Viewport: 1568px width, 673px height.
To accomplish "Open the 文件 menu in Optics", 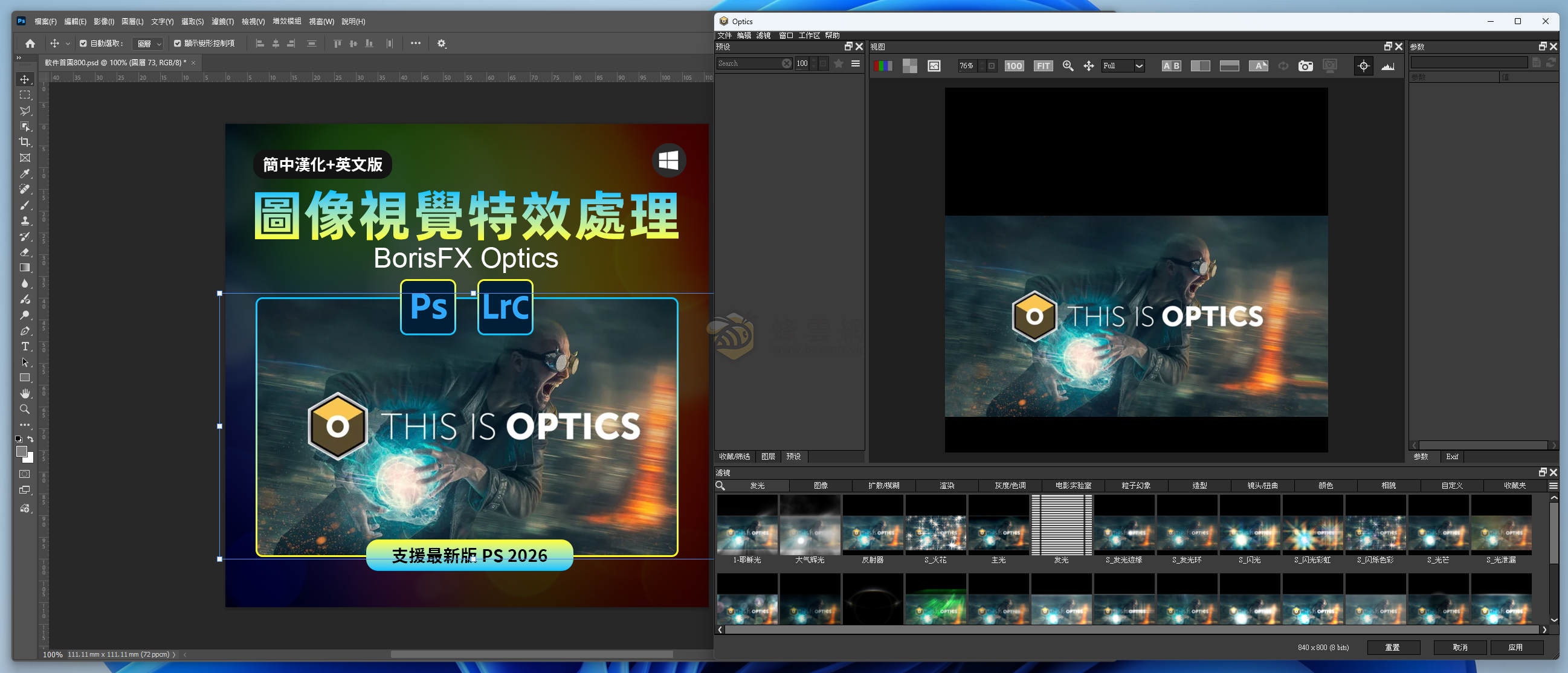I will 724,35.
